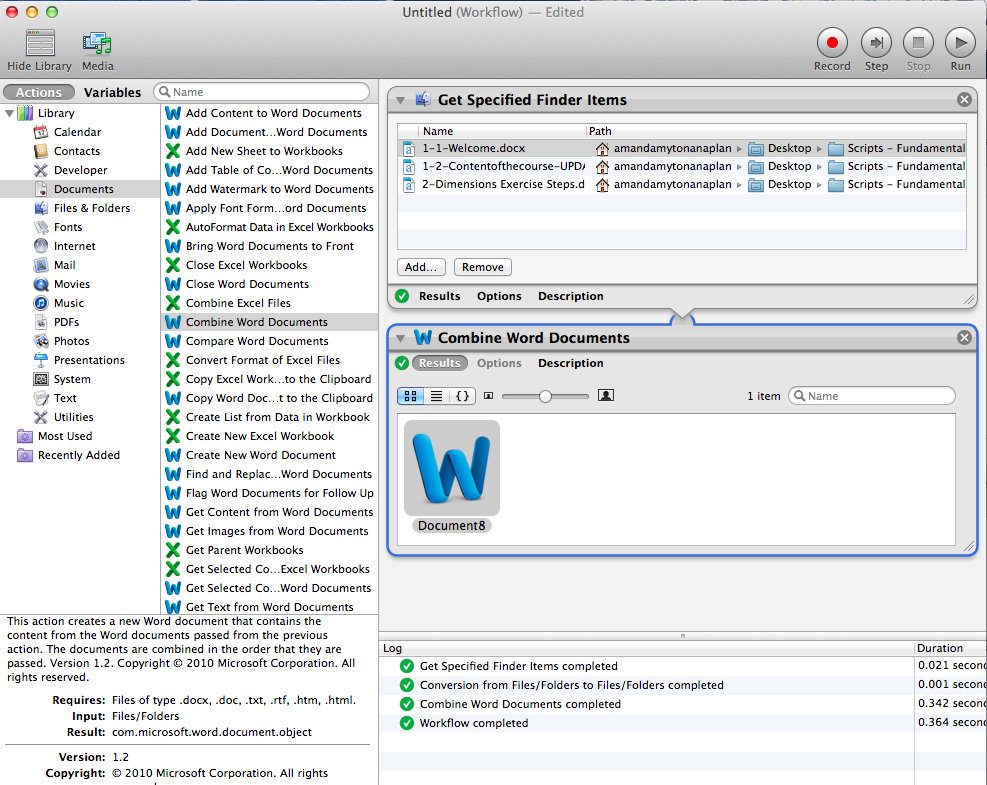Click the Add… button
The image size is (987, 785).
click(421, 267)
